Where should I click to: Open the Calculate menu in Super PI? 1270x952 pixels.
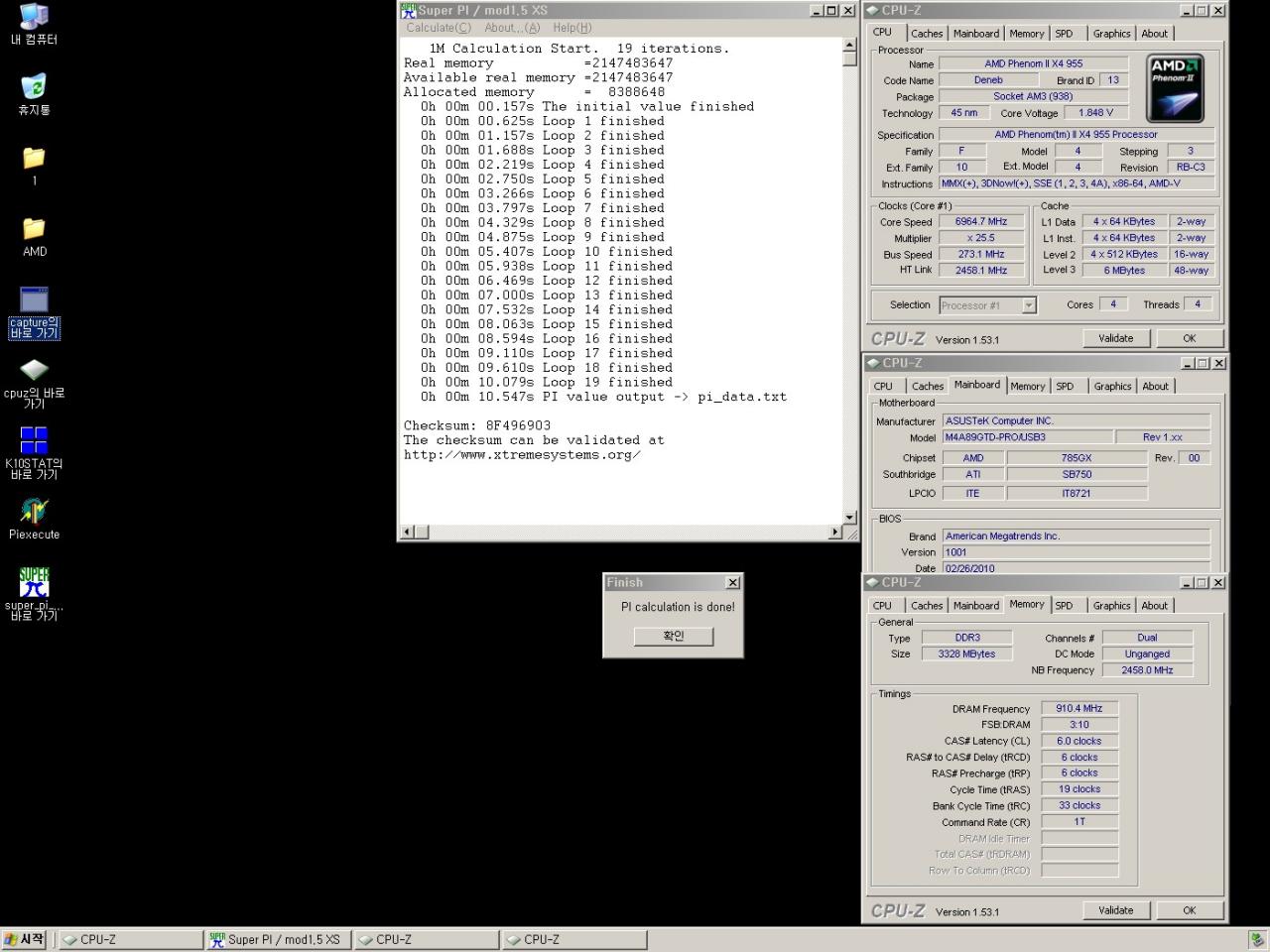[439, 28]
